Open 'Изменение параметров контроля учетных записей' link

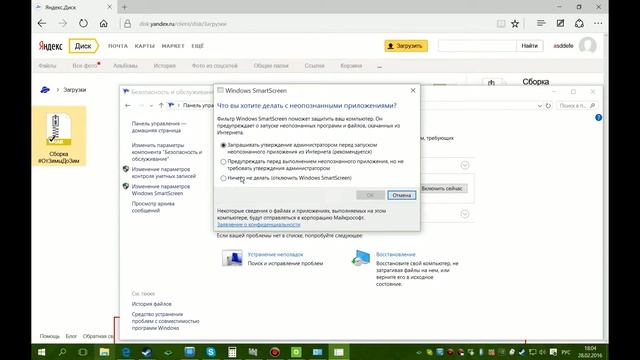164,173
